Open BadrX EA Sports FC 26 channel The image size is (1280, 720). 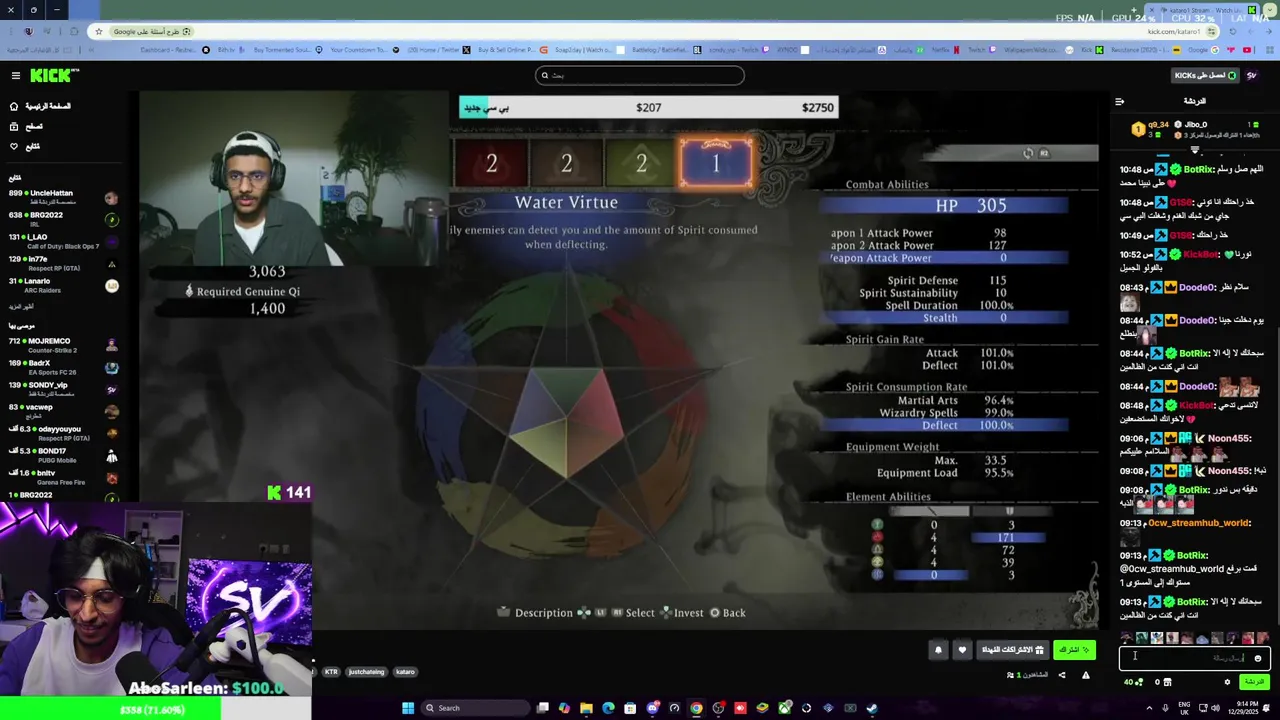click(x=62, y=367)
